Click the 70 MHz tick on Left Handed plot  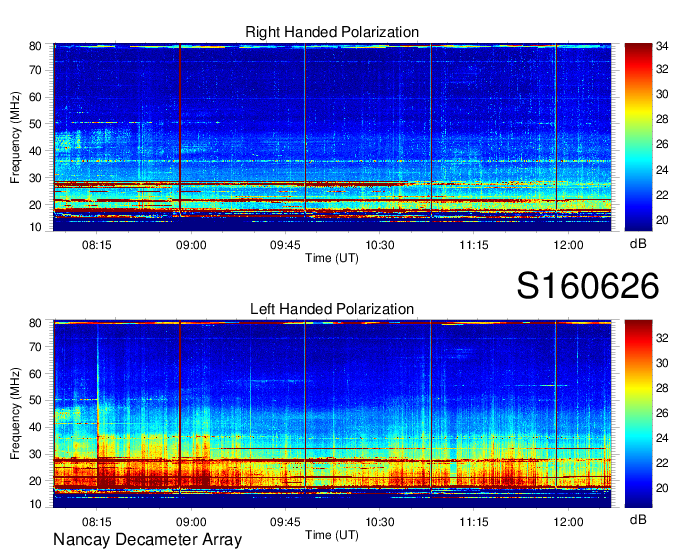(35, 347)
